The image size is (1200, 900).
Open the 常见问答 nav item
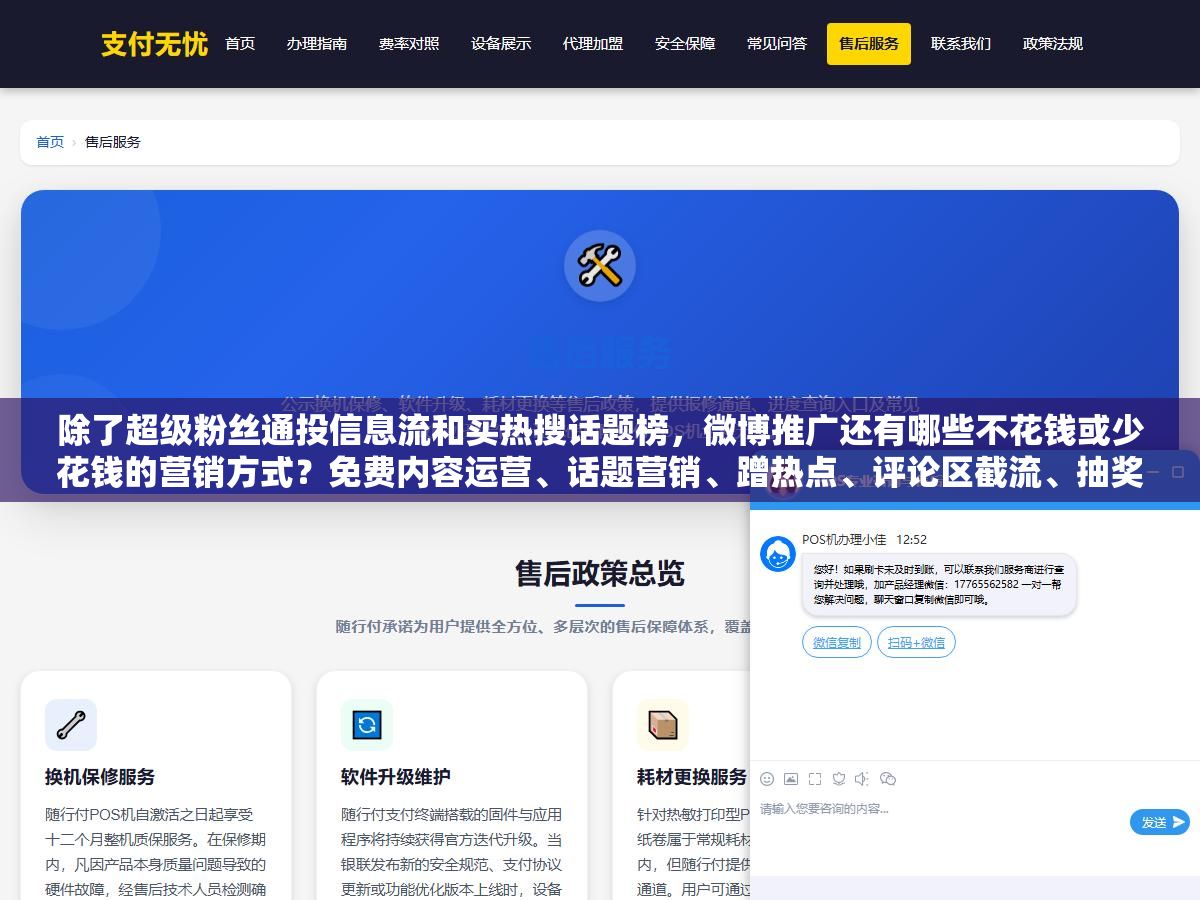click(x=777, y=44)
